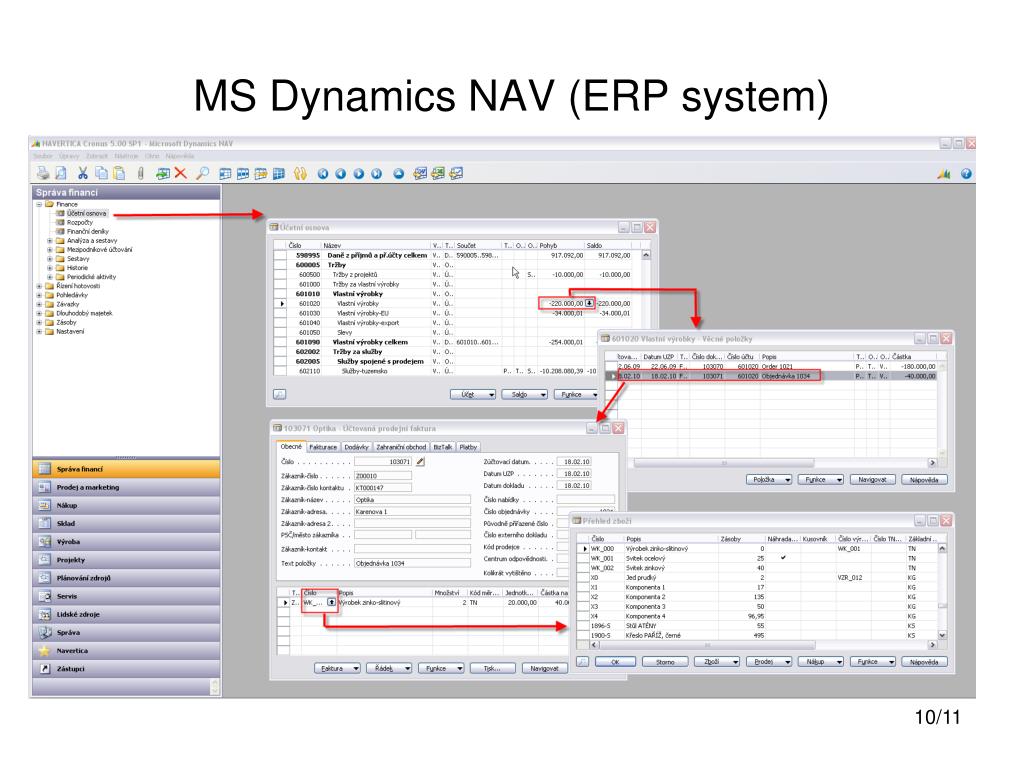Expand the Mezipodnikové účtování folder
This screenshot has height=768, width=1024.
50,249
